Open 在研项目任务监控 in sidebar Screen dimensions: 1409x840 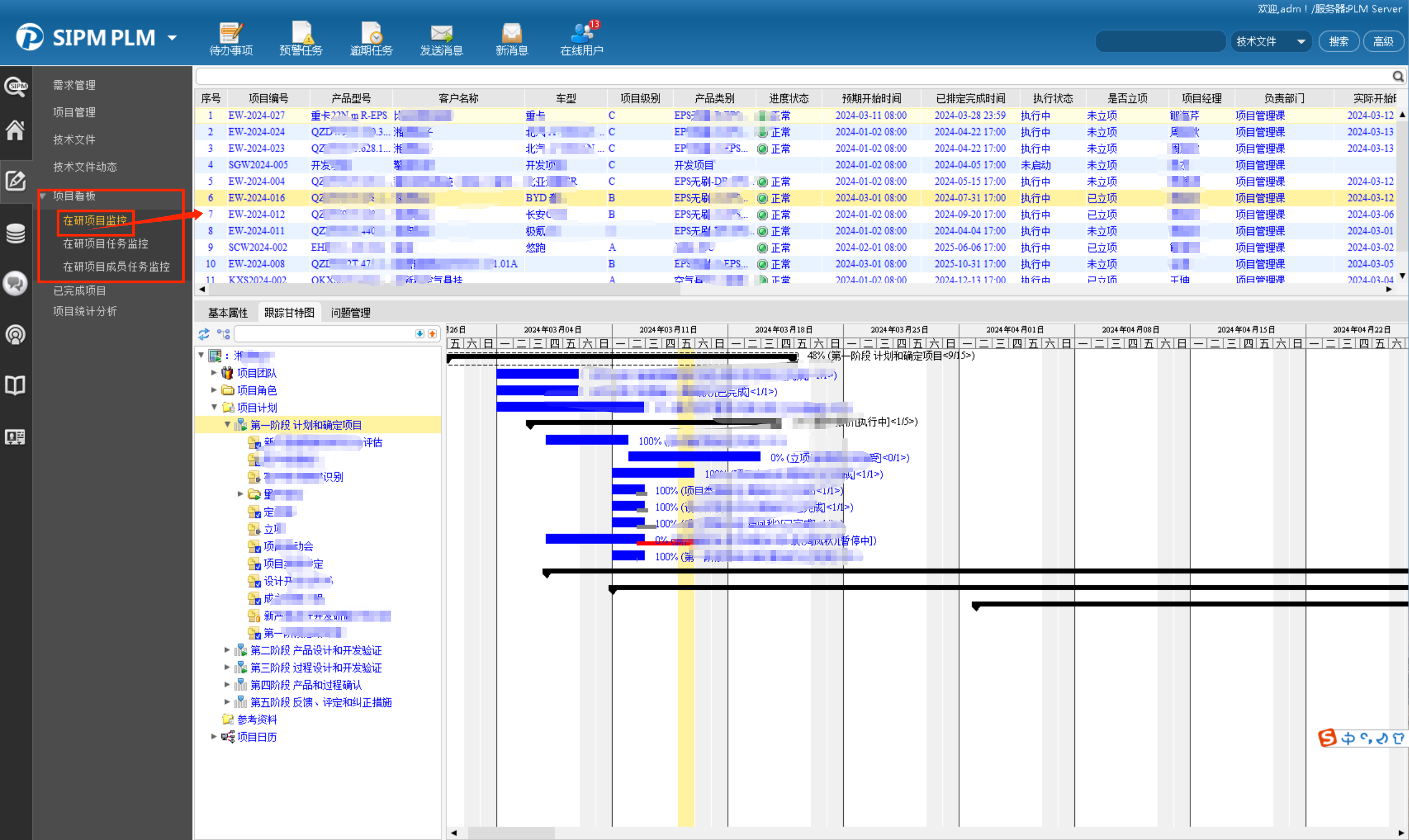(x=105, y=243)
